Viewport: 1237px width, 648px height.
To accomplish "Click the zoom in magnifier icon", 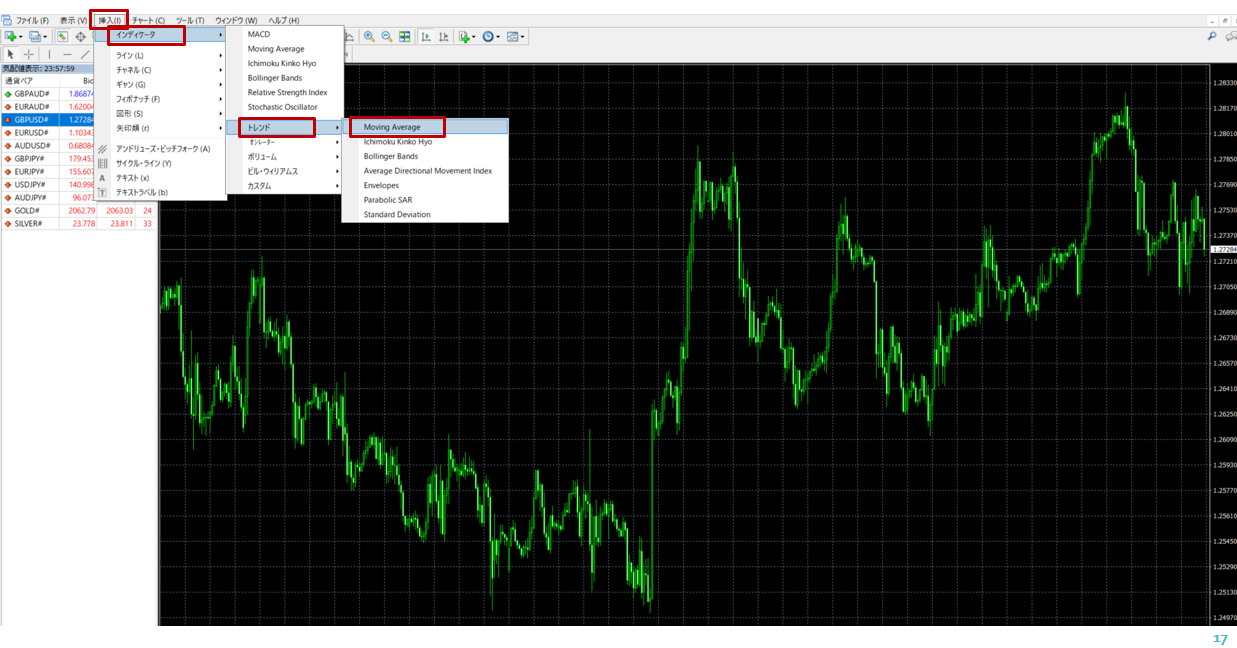I will coord(369,37).
